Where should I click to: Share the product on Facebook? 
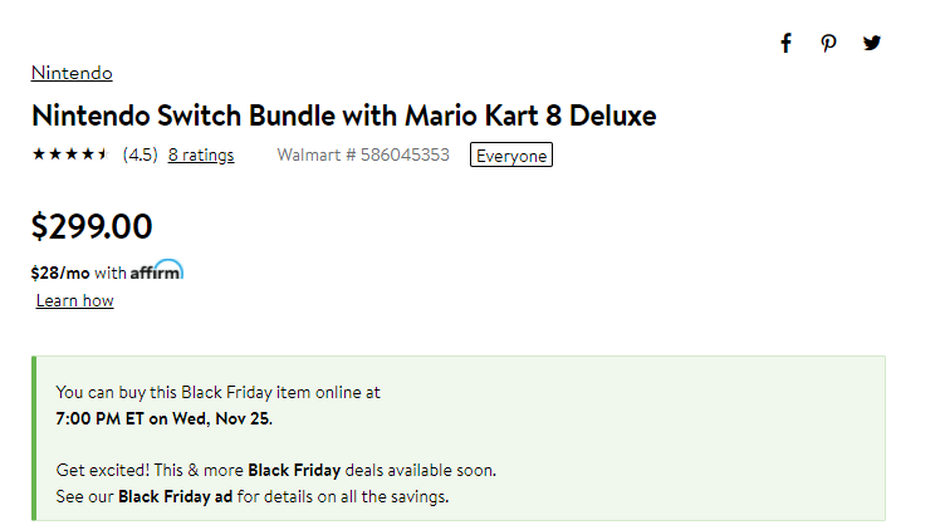click(786, 43)
